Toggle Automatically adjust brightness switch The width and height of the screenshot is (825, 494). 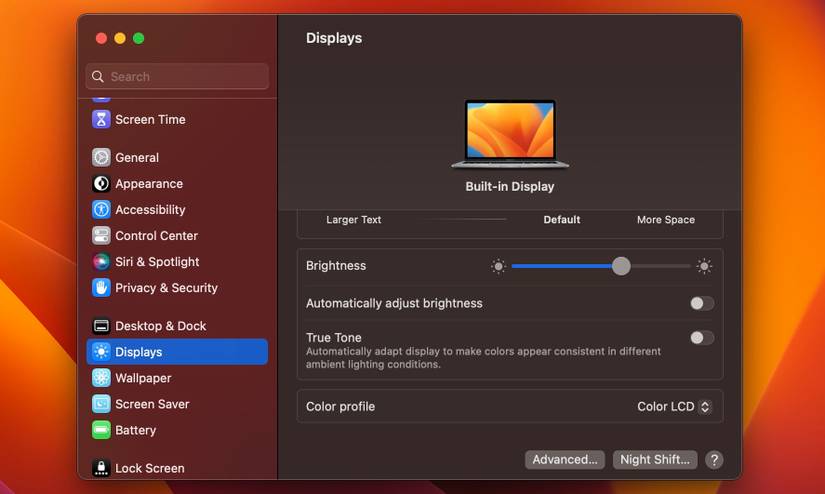pos(702,304)
